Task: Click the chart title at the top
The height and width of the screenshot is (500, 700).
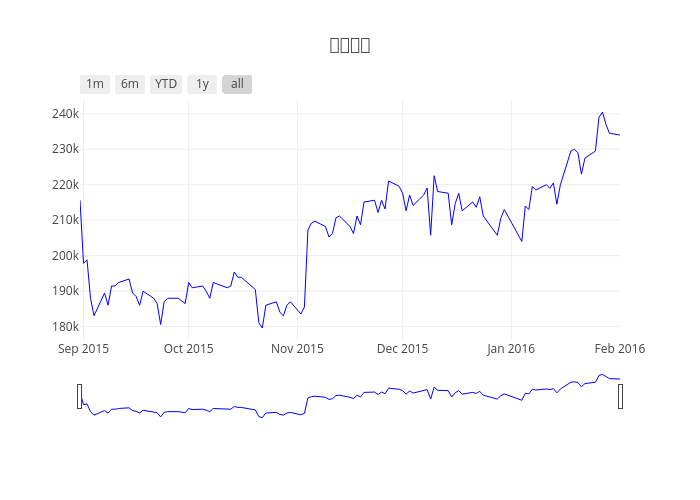Action: (x=350, y=45)
